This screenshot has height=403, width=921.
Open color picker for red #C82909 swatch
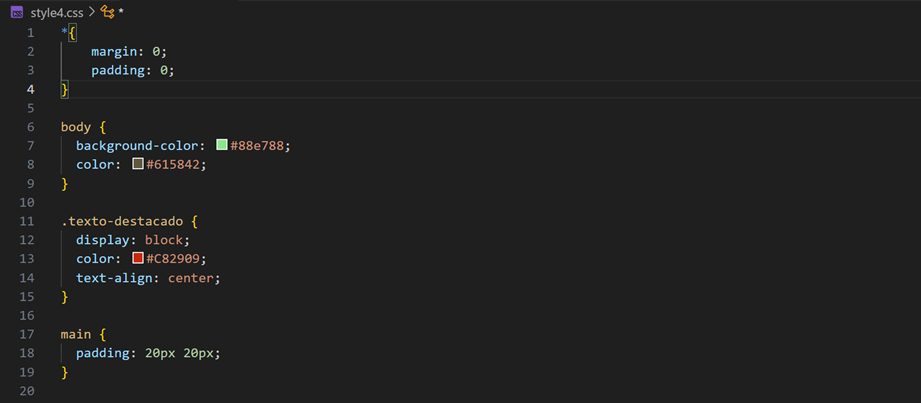(138, 258)
